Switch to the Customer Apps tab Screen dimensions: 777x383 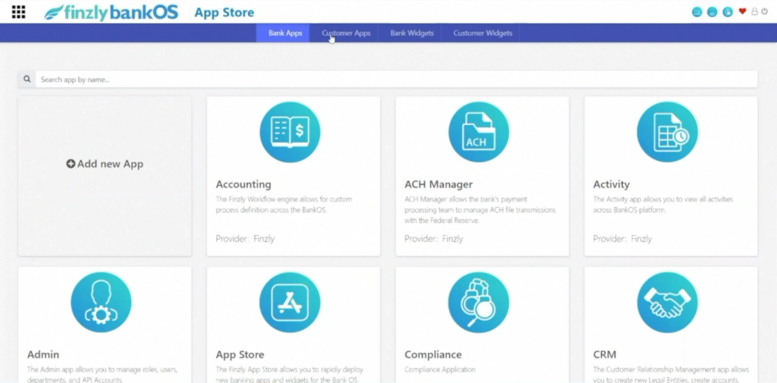pyautogui.click(x=346, y=33)
